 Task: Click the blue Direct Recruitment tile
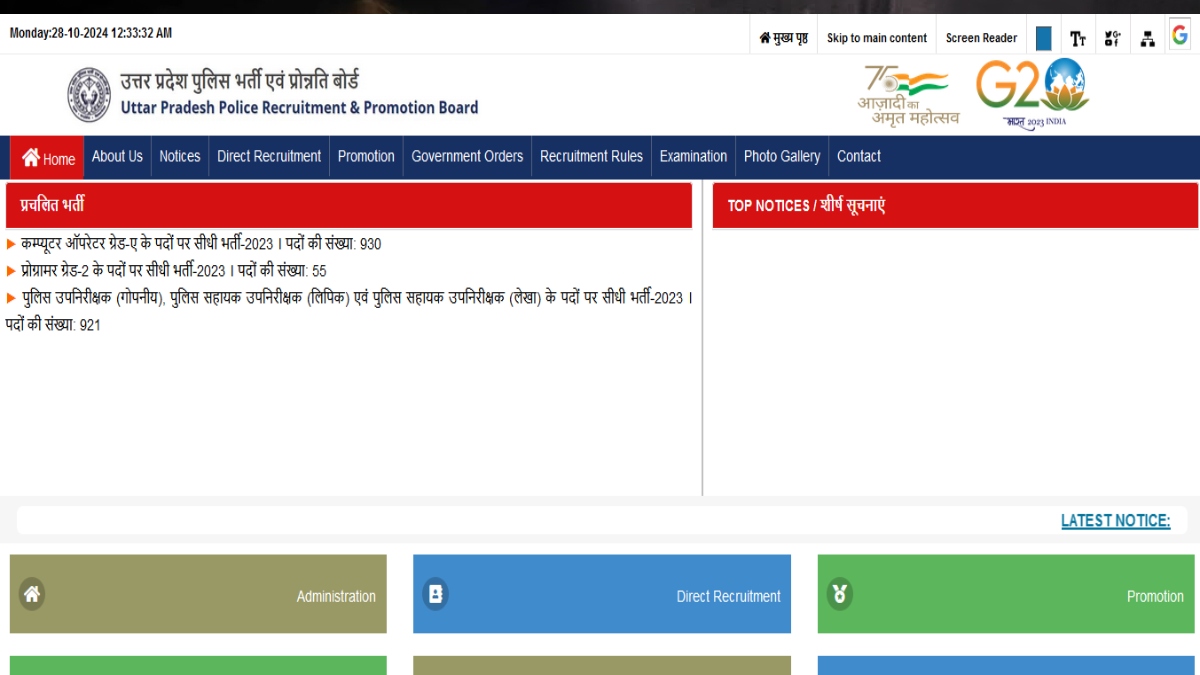click(601, 594)
